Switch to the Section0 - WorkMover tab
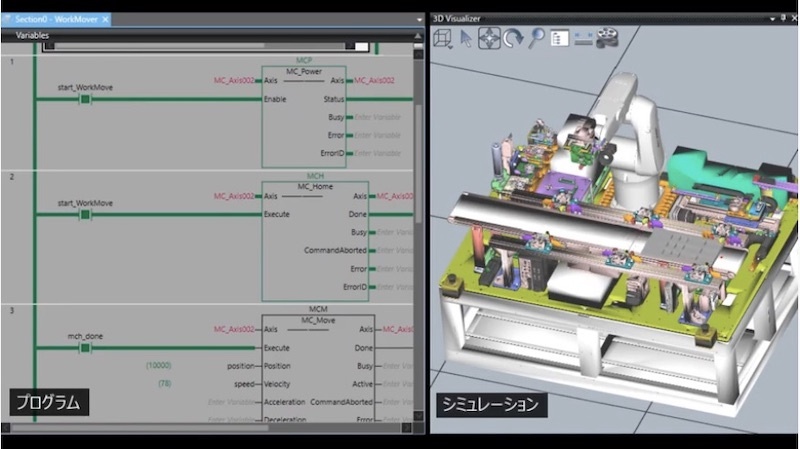 (56, 19)
